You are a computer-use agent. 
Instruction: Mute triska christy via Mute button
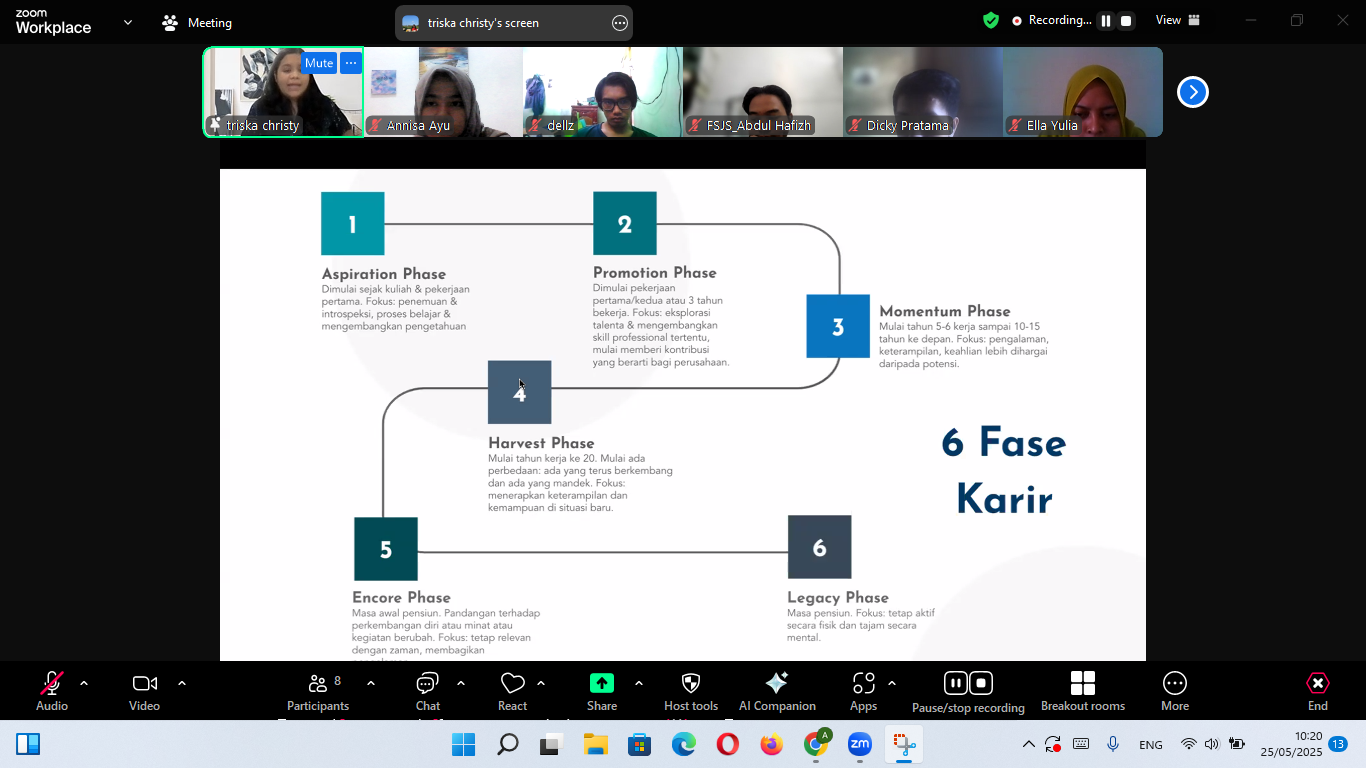[319, 63]
